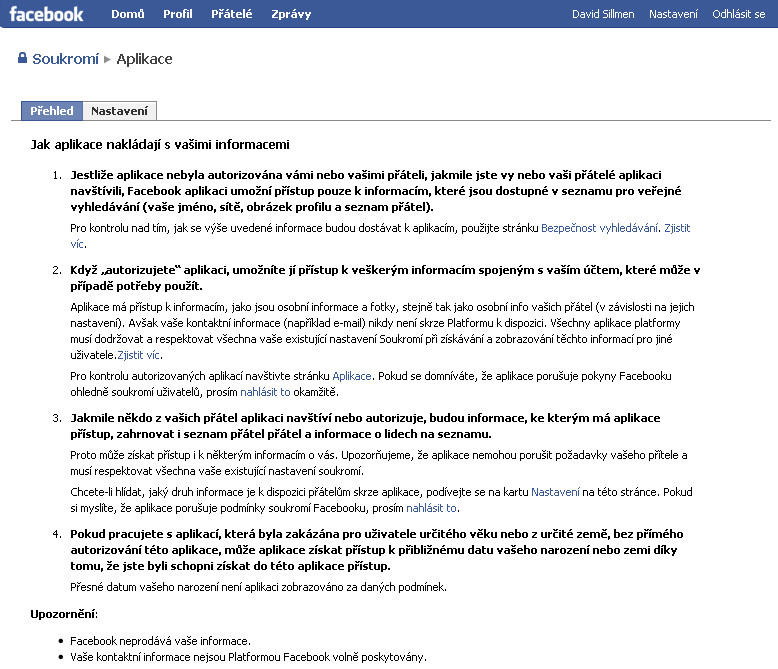Click the facebook logo
This screenshot has height=669, width=778.
tap(46, 14)
